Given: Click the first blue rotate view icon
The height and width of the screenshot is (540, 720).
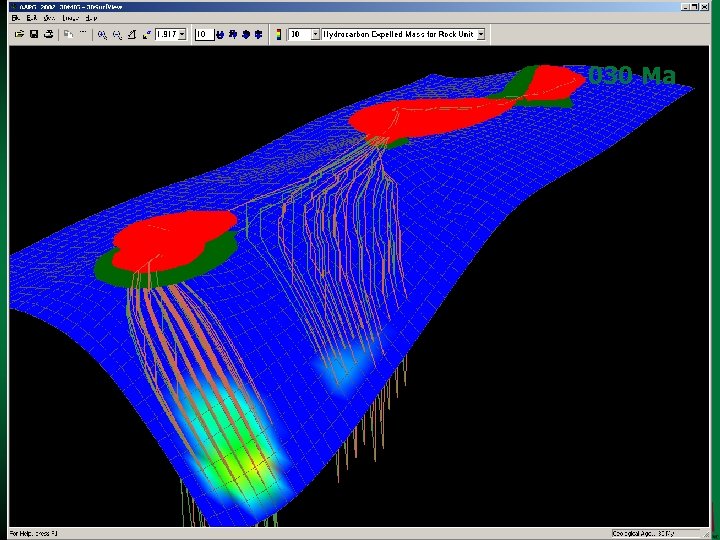Looking at the screenshot, I should (x=220, y=34).
